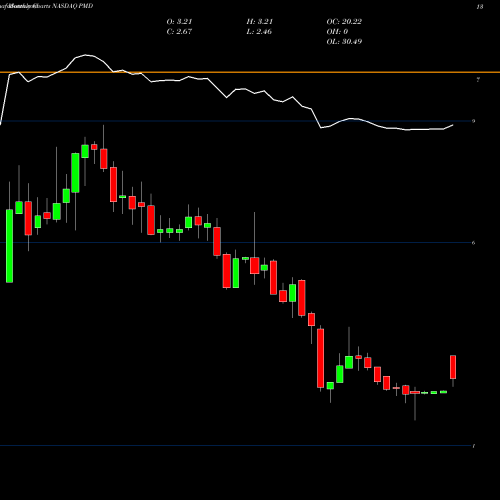Click the '13' axis label at top right
The width and height of the screenshot is (500, 500).
480,6
